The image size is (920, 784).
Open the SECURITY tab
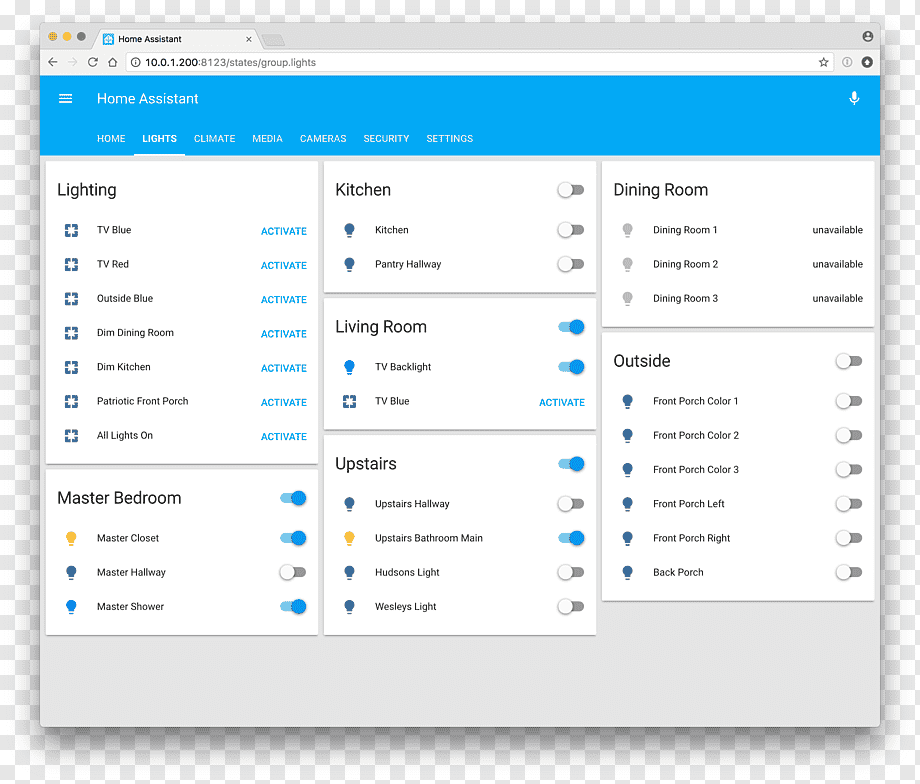pos(386,139)
